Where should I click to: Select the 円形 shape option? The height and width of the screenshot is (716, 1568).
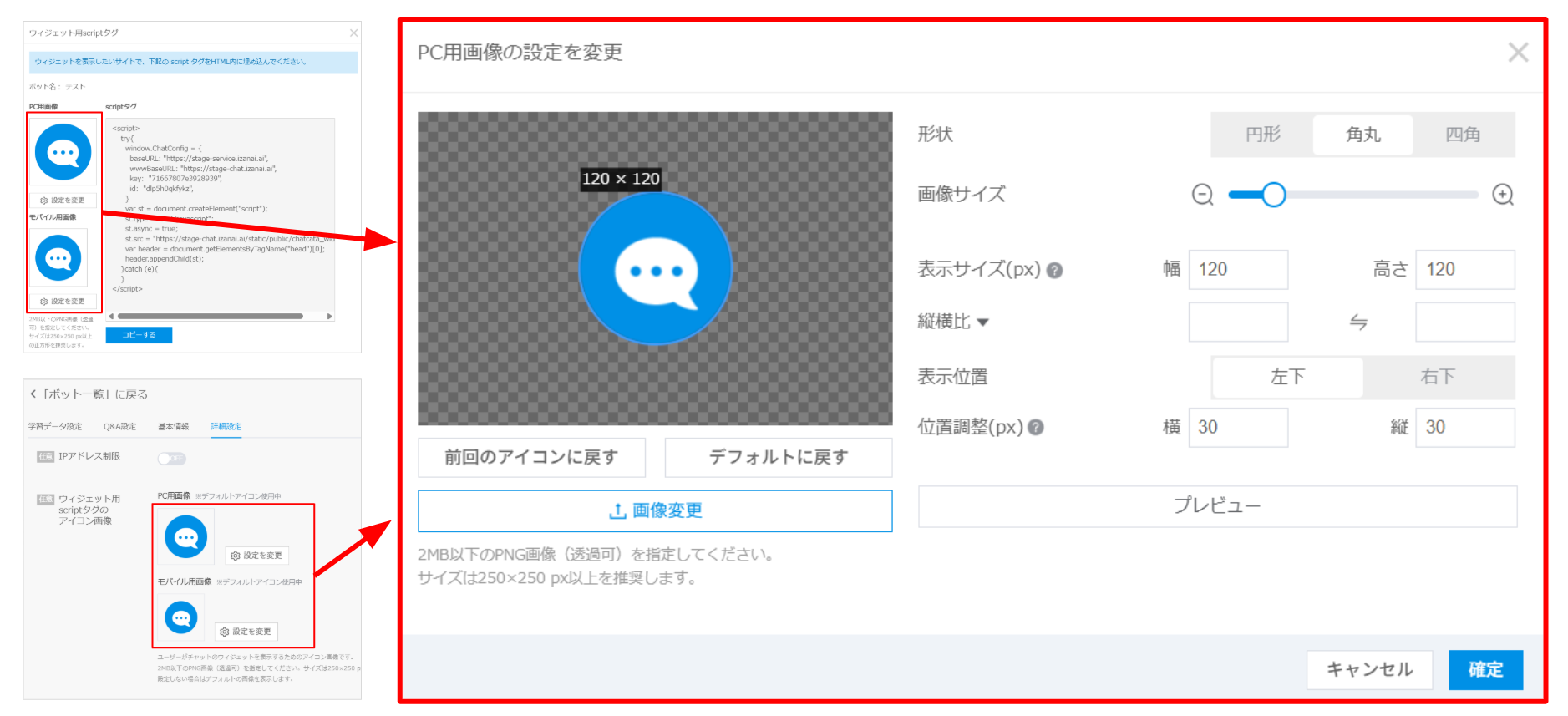pyautogui.click(x=1262, y=135)
